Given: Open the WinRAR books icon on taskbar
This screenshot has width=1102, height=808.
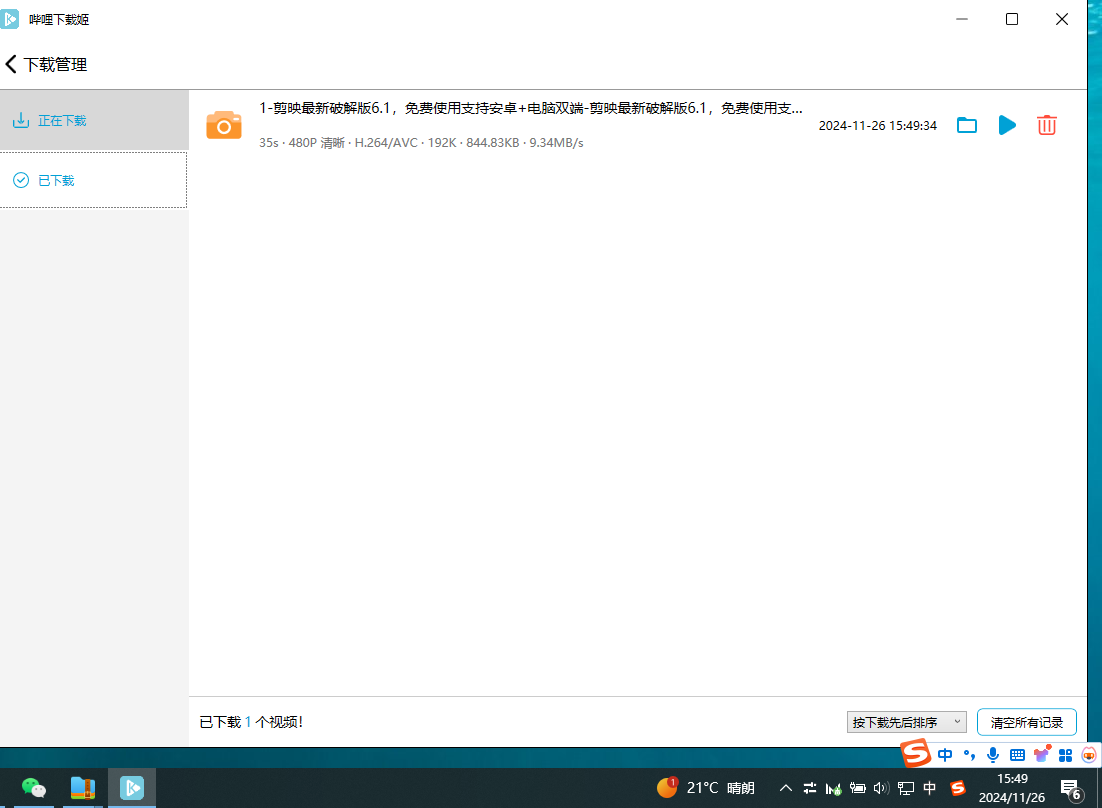Looking at the screenshot, I should pyautogui.click(x=82, y=788).
